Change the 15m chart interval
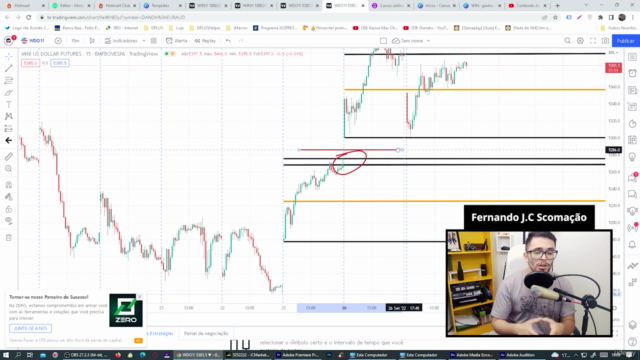The image size is (640, 360). coord(75,41)
